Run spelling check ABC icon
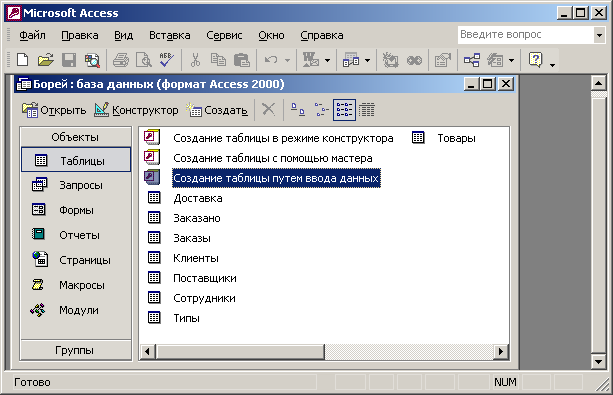Image resolution: width=613 pixels, height=395 pixels. pos(167,60)
